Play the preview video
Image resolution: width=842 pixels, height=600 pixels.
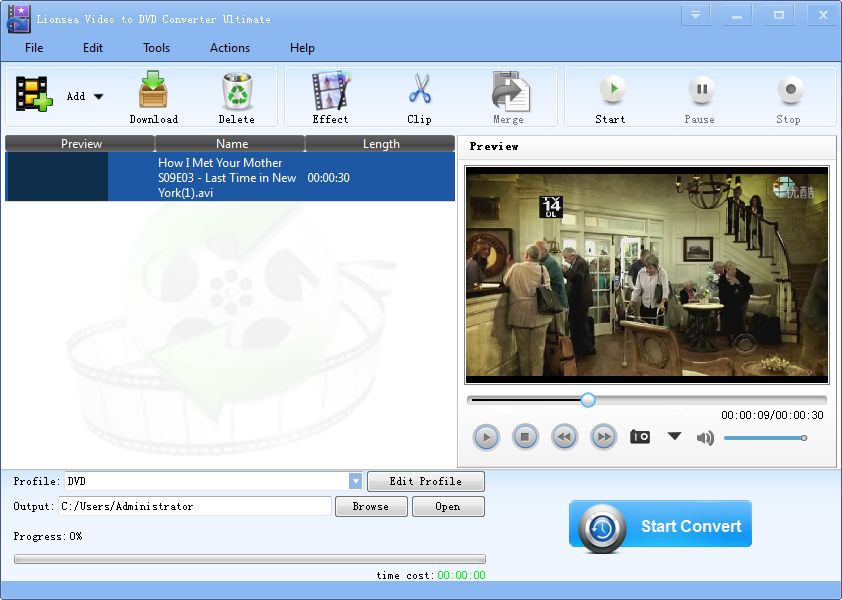(486, 437)
